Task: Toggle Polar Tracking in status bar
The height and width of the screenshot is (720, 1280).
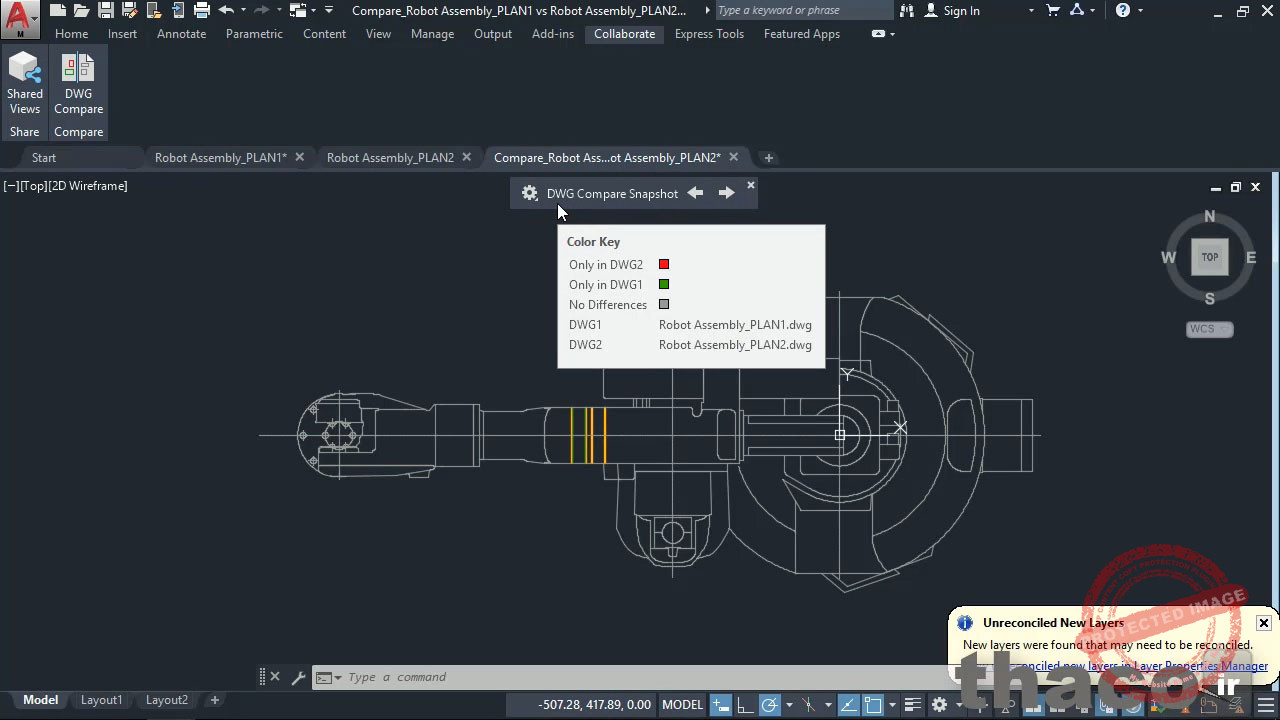Action: point(769,705)
